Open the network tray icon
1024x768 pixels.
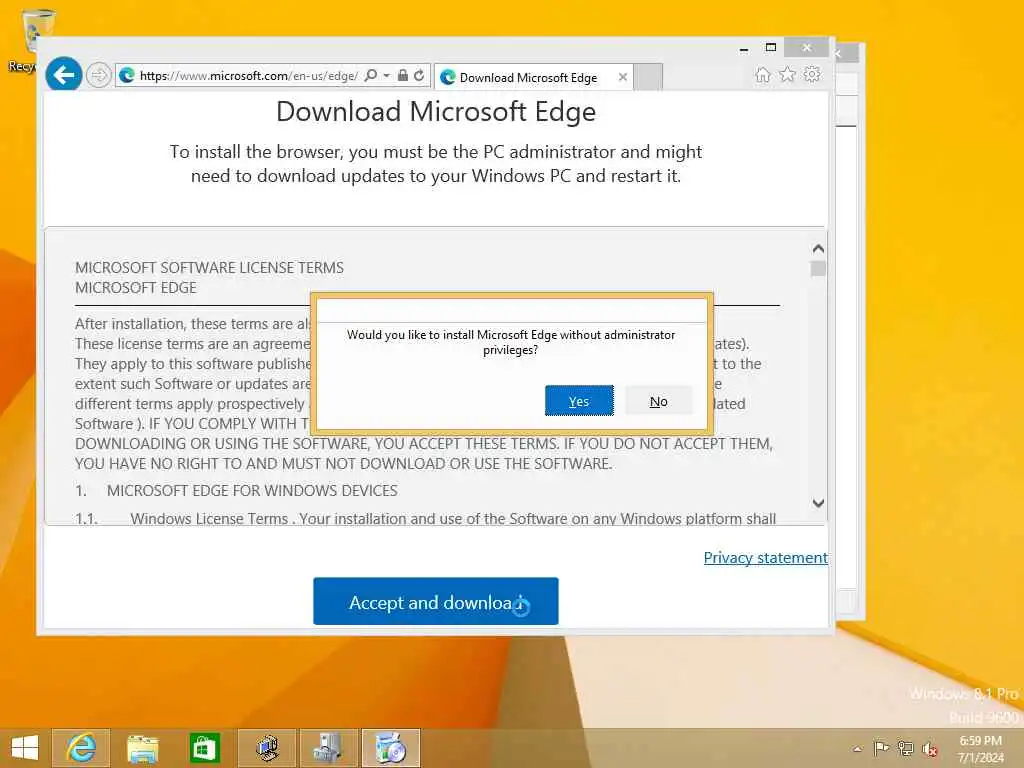click(905, 748)
